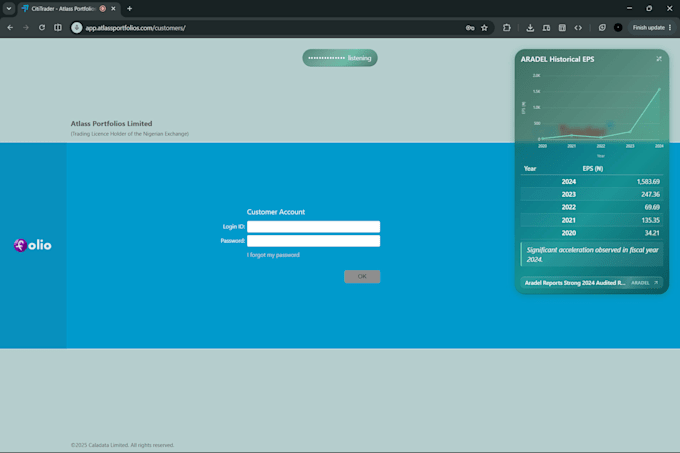Click the Atlass Portfolios Limited heading
This screenshot has width=680, height=453.
111,124
